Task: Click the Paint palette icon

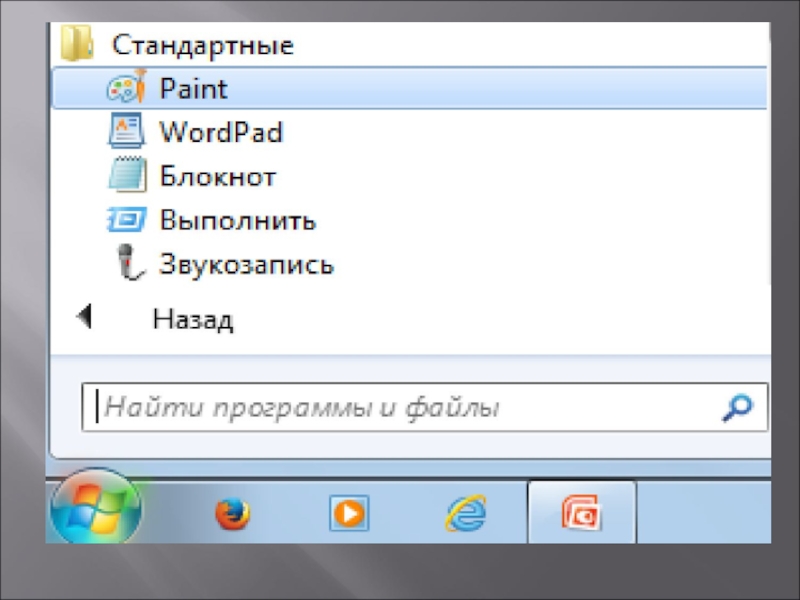Action: pyautogui.click(x=127, y=87)
